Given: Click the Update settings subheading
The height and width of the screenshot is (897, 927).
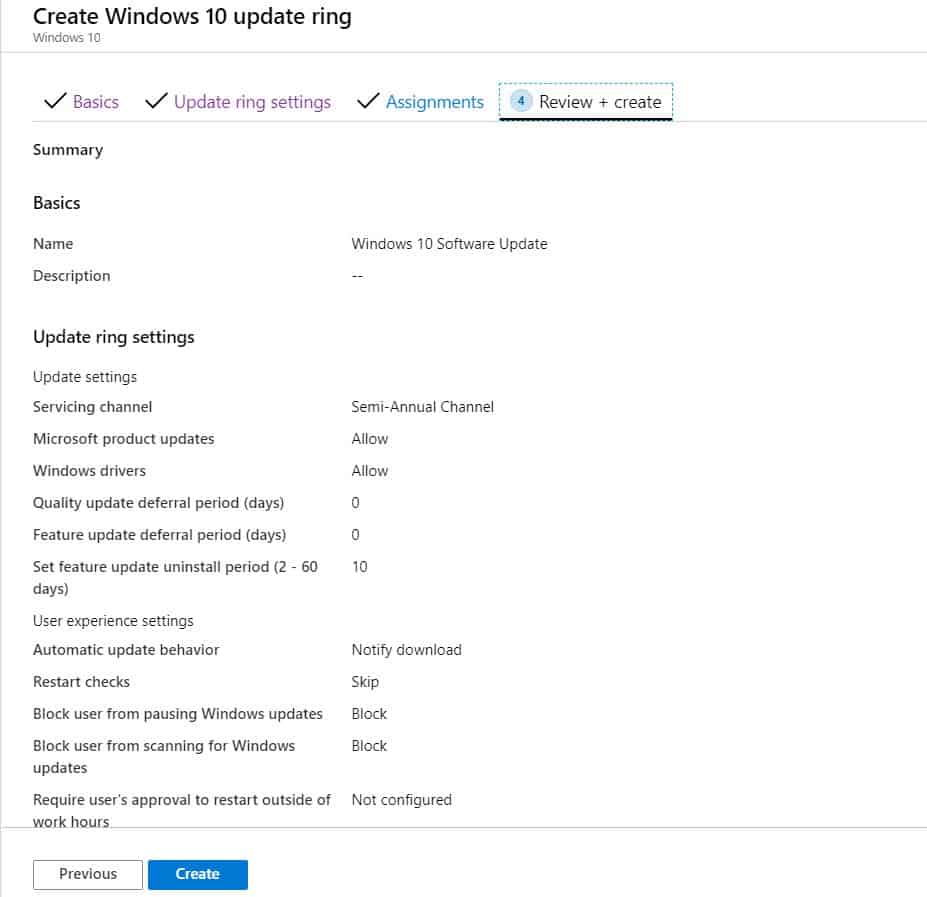Looking at the screenshot, I should [x=85, y=377].
